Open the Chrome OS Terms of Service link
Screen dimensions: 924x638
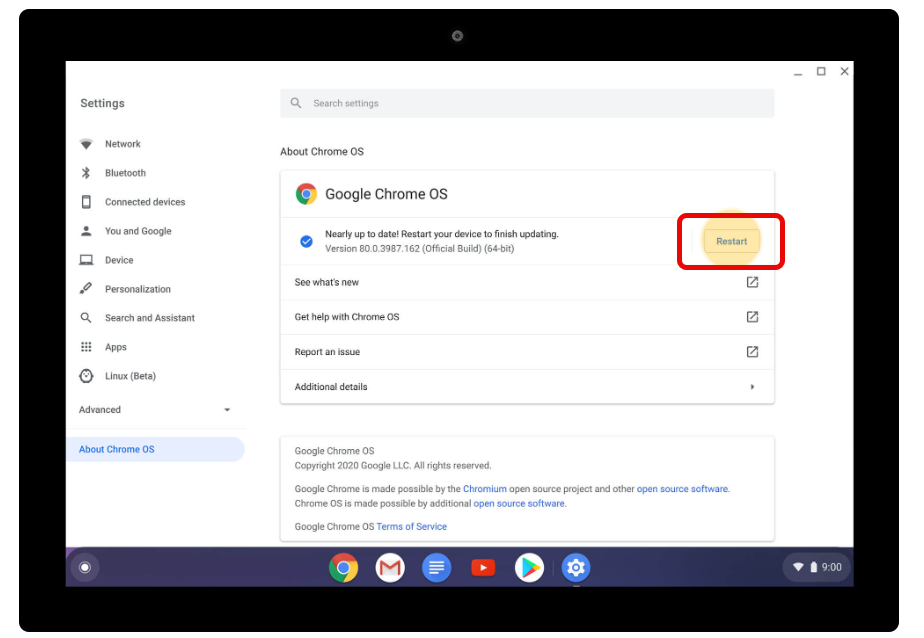point(411,526)
